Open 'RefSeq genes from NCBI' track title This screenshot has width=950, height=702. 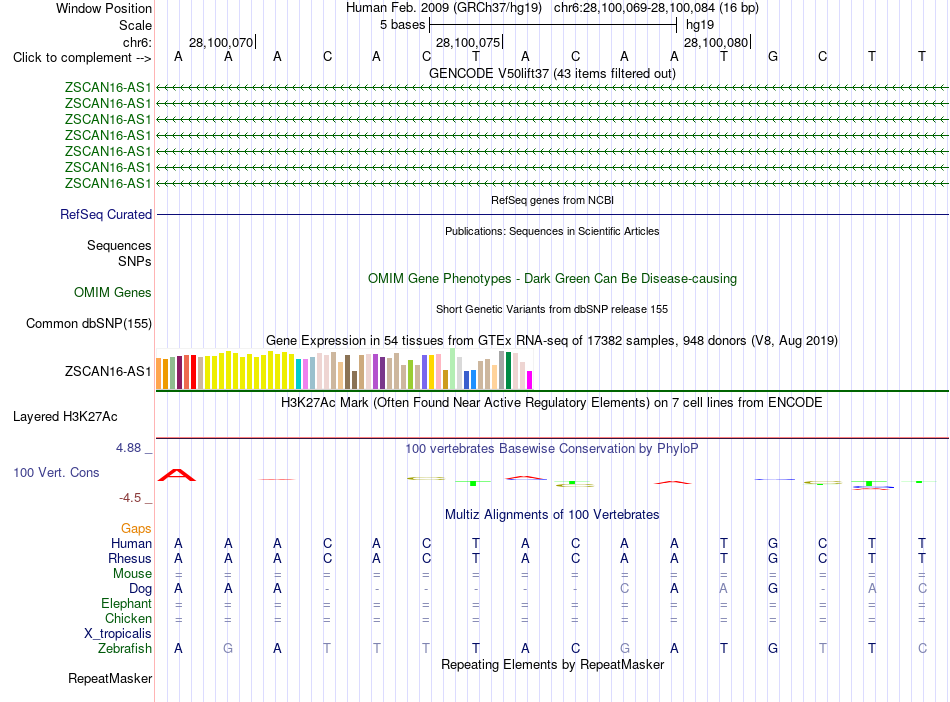click(552, 200)
